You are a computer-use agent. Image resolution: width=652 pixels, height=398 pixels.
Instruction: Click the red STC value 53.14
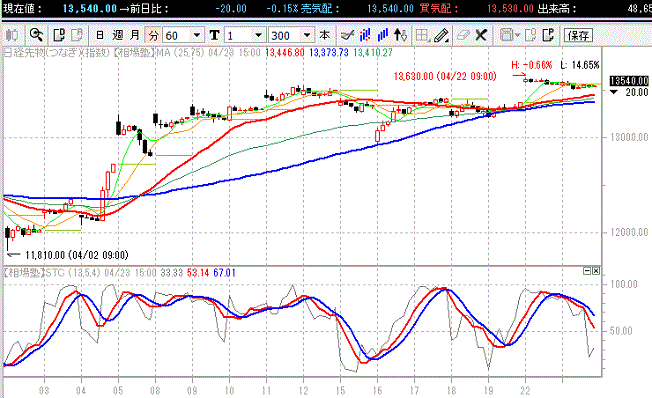[198, 273]
